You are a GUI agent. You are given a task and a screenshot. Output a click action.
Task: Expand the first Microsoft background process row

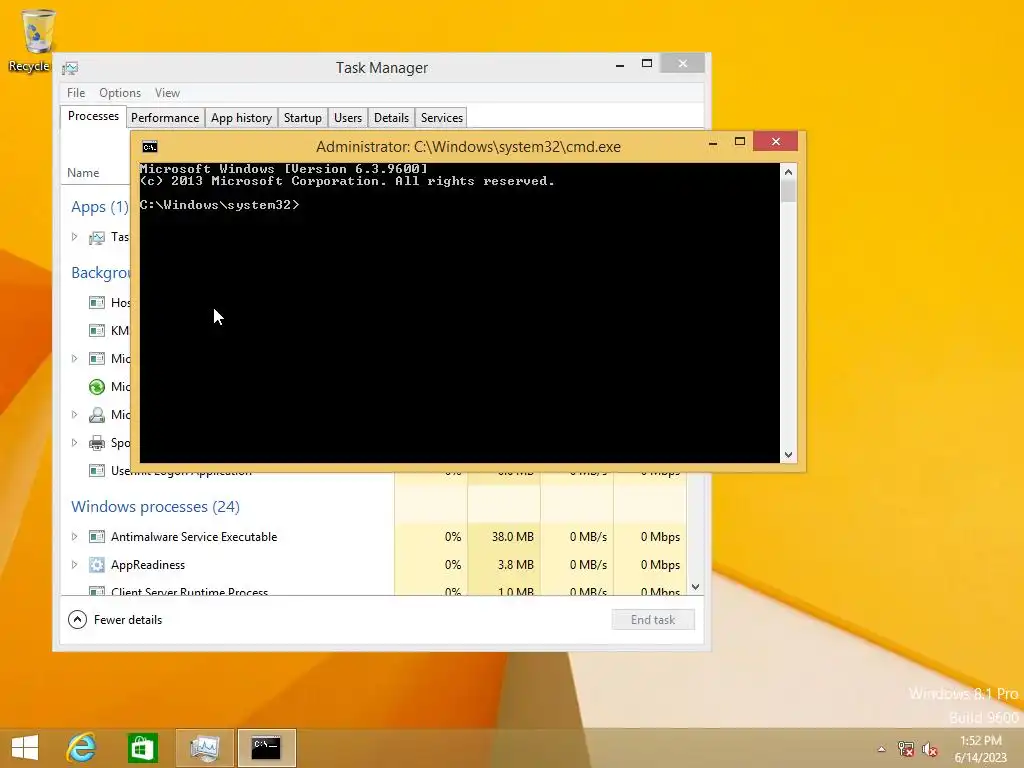(x=74, y=359)
